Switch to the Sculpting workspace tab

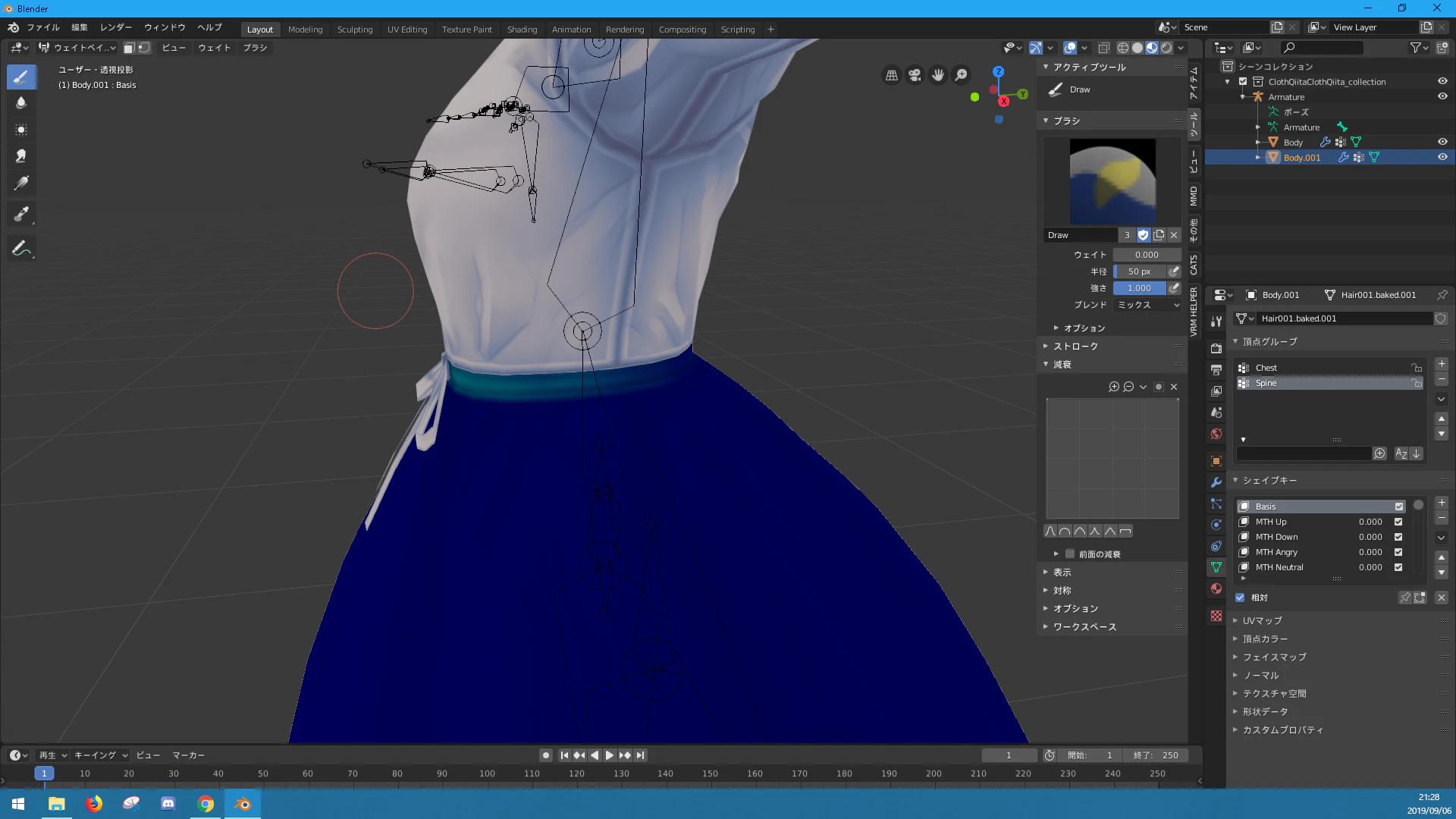pos(355,30)
